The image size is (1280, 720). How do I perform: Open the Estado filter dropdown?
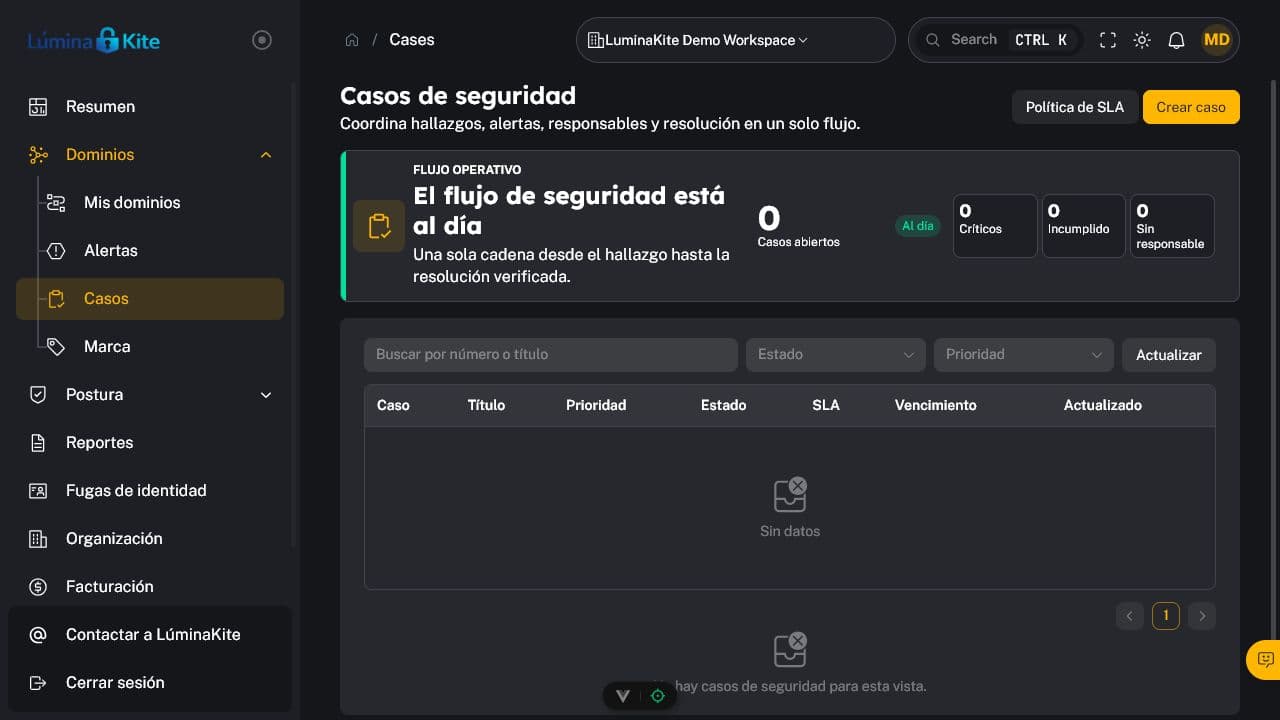tap(836, 355)
